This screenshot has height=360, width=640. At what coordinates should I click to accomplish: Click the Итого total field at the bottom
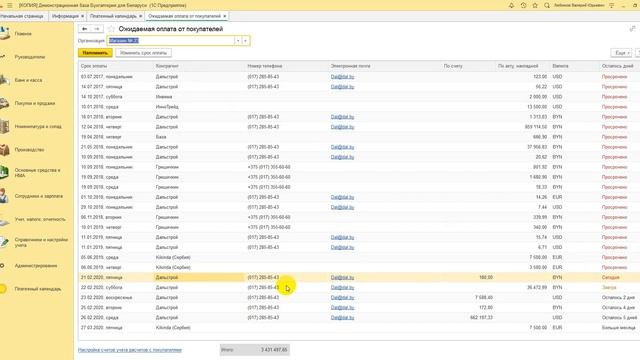(x=254, y=350)
